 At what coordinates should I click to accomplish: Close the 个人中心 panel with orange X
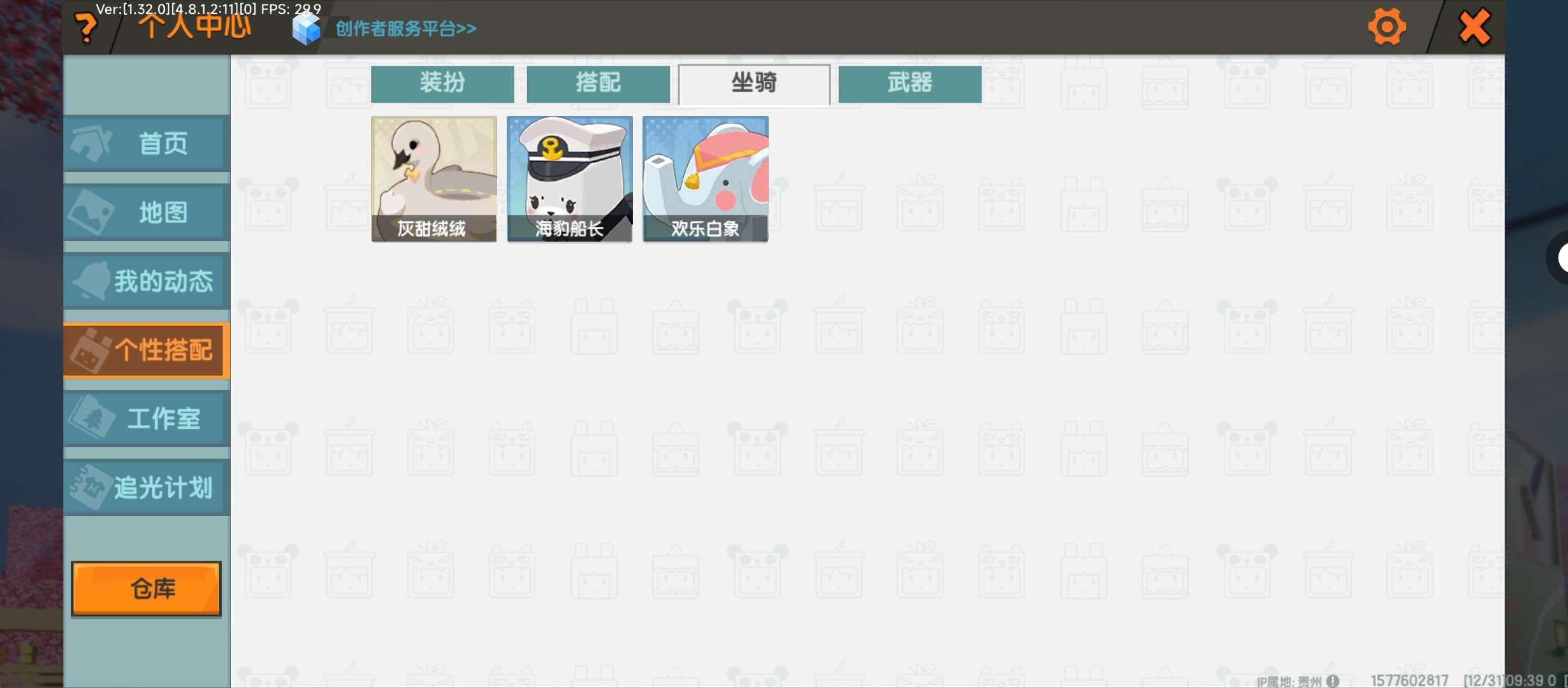point(1474,27)
